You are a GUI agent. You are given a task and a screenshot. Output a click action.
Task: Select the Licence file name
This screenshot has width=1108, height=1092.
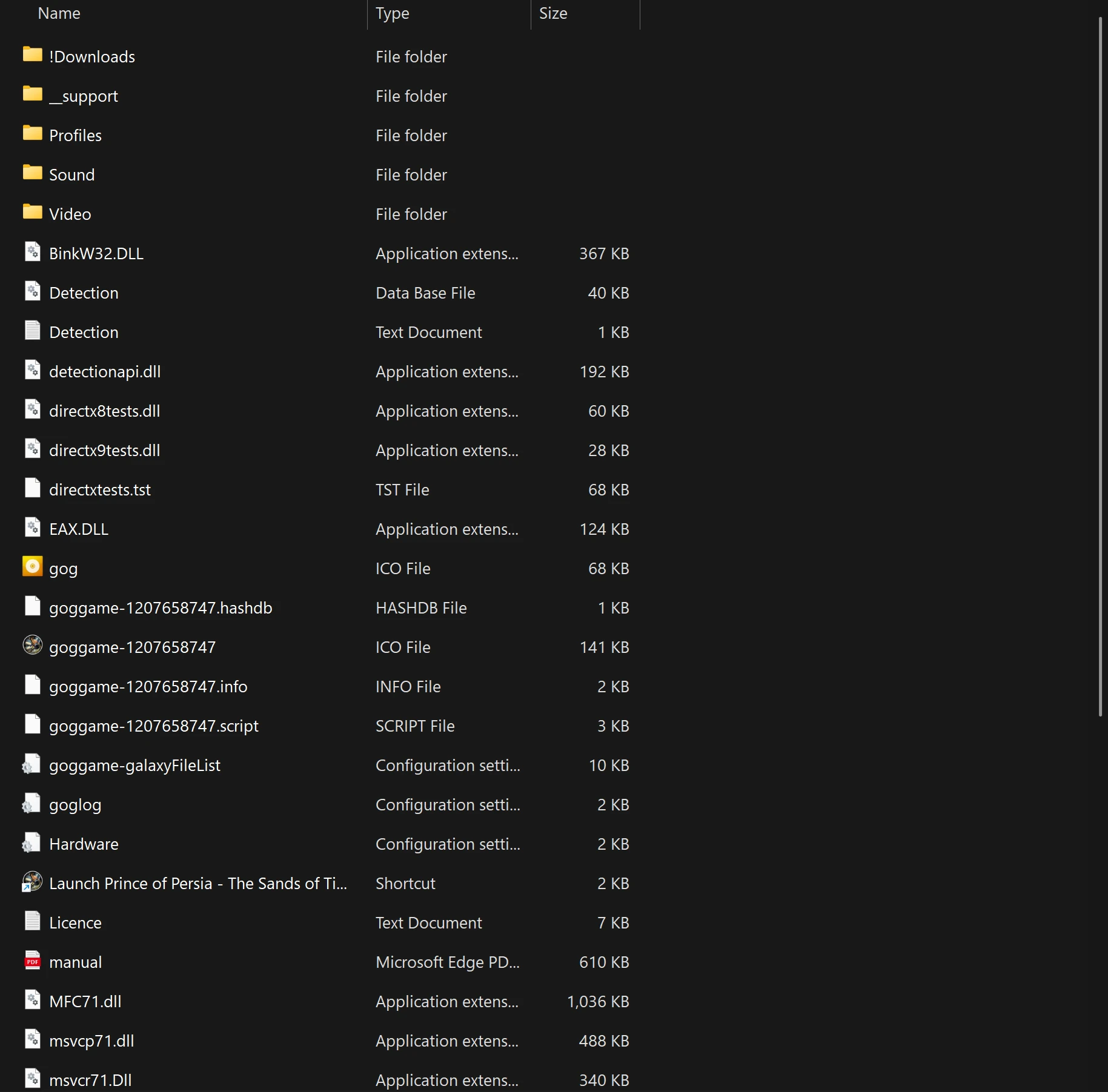(75, 923)
